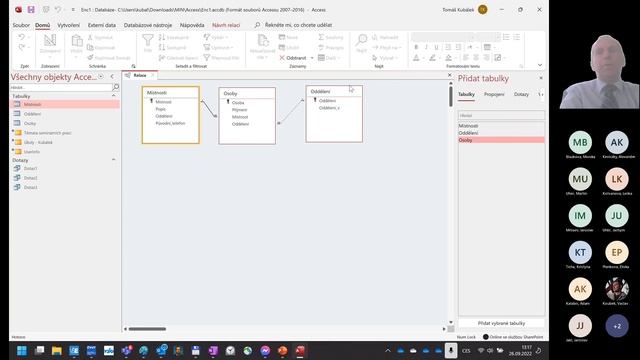Click the MB participant avatar
This screenshot has height=360, width=640.
(580, 142)
